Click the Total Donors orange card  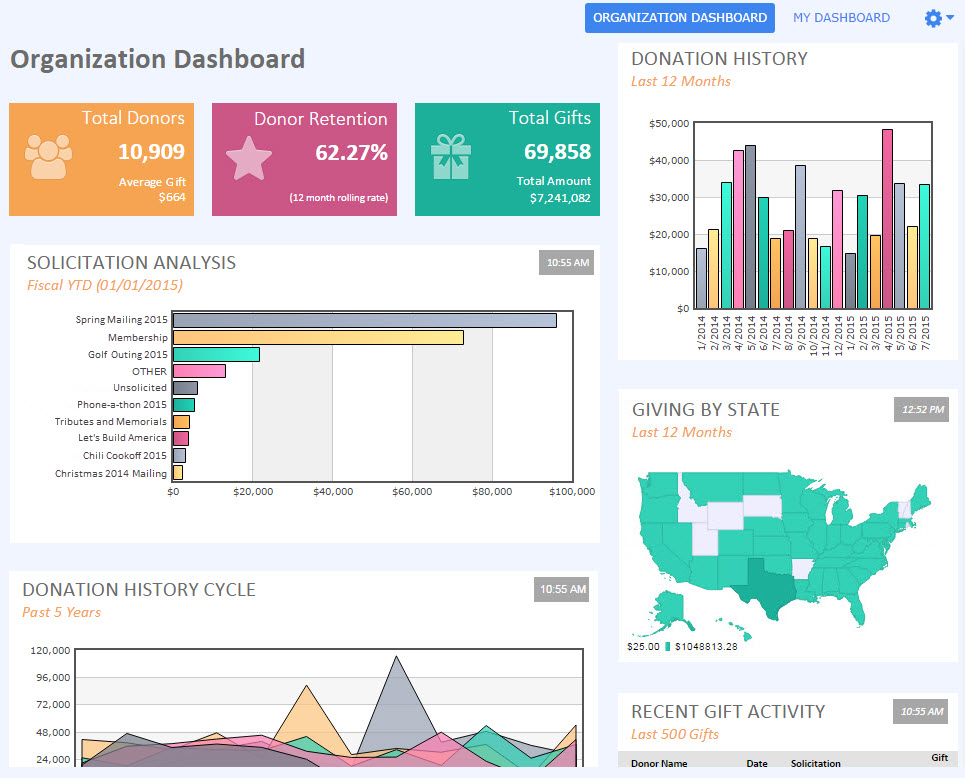(x=97, y=159)
